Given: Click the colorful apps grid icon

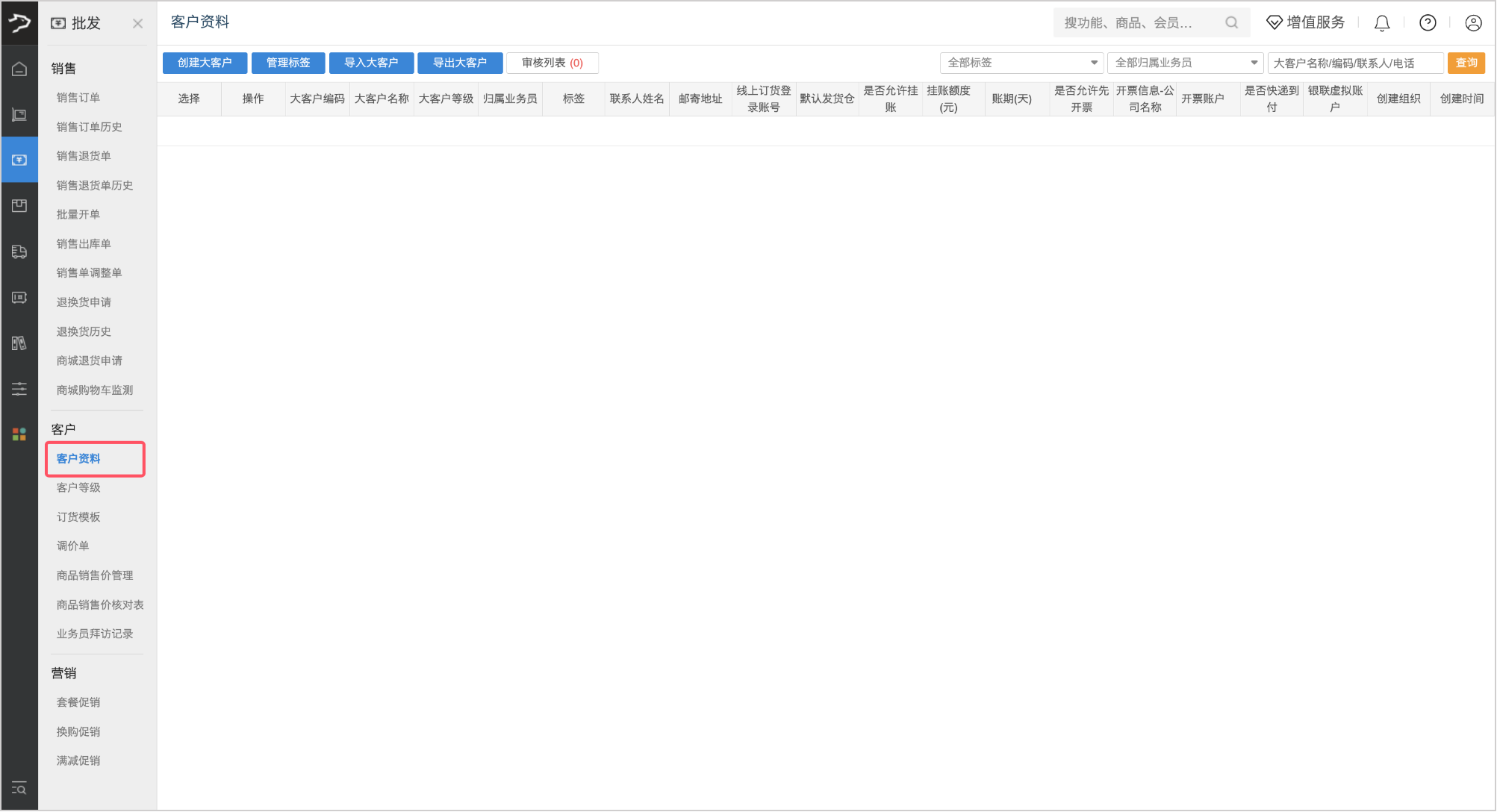Looking at the screenshot, I should [19, 434].
